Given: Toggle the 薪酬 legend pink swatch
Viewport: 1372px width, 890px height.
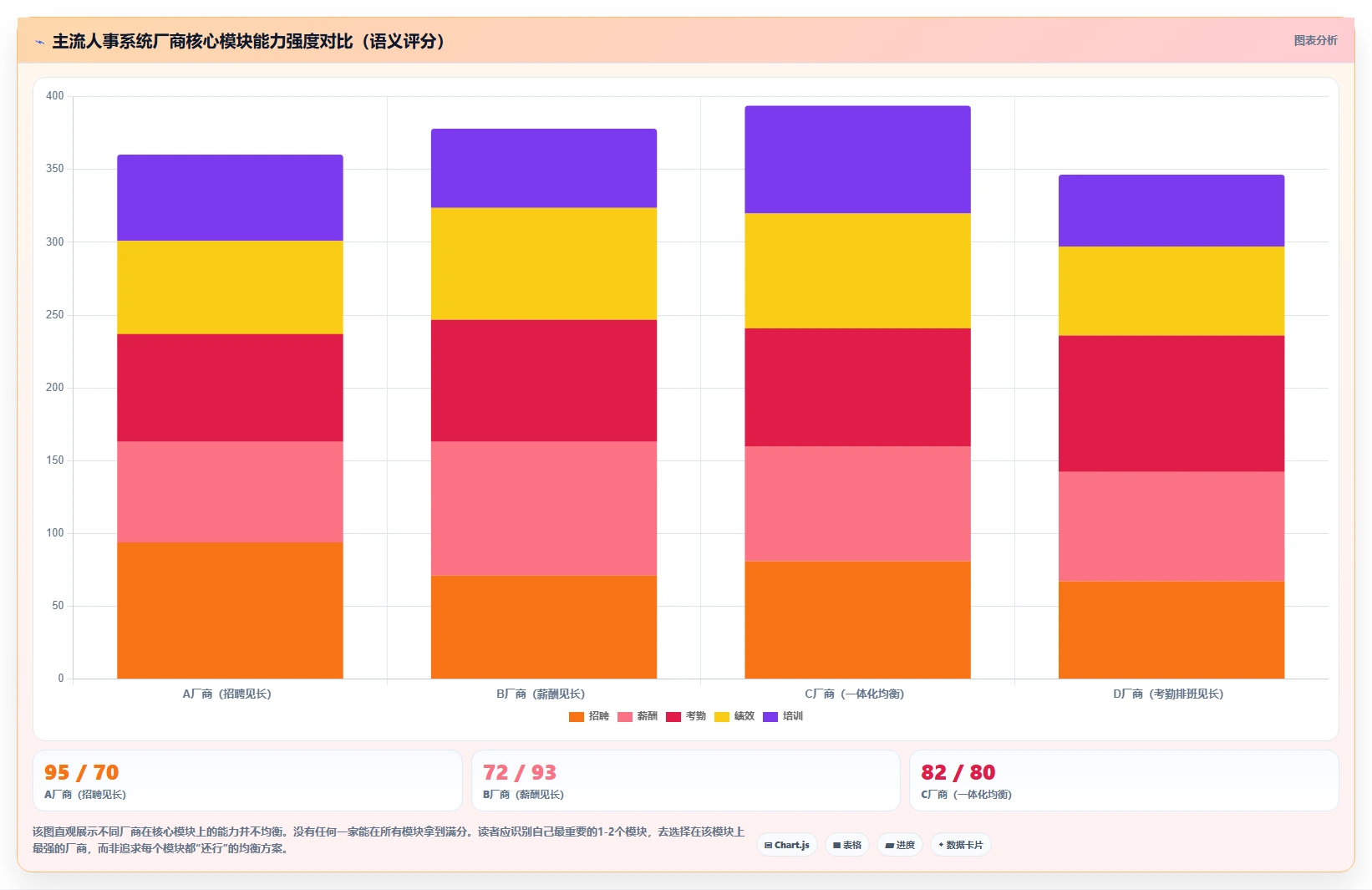Looking at the screenshot, I should tap(625, 717).
